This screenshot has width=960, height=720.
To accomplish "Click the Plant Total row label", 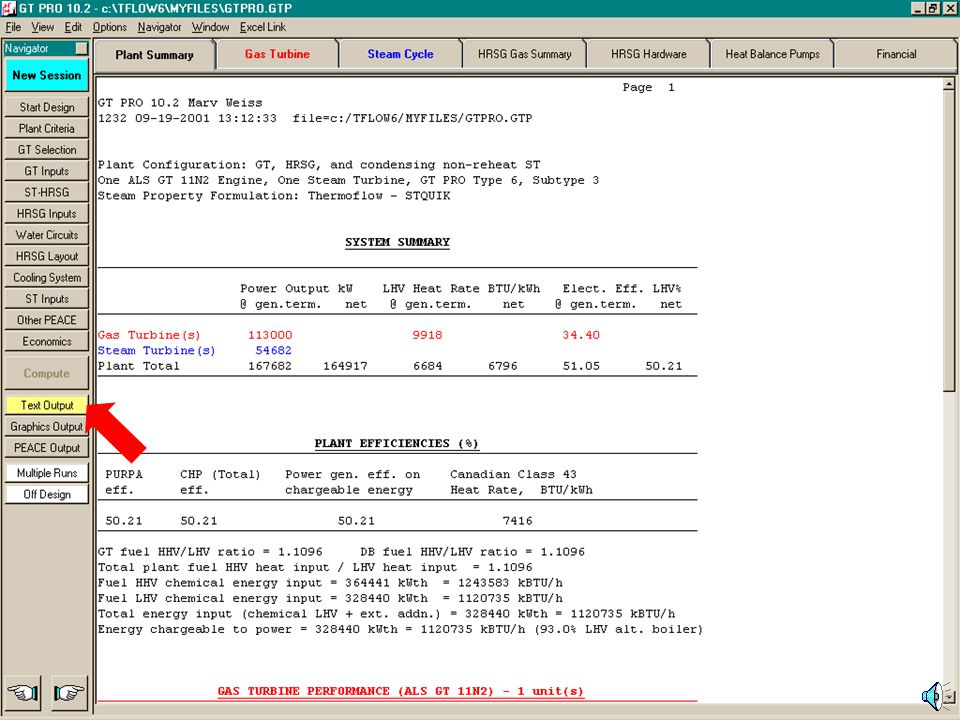I will [138, 366].
